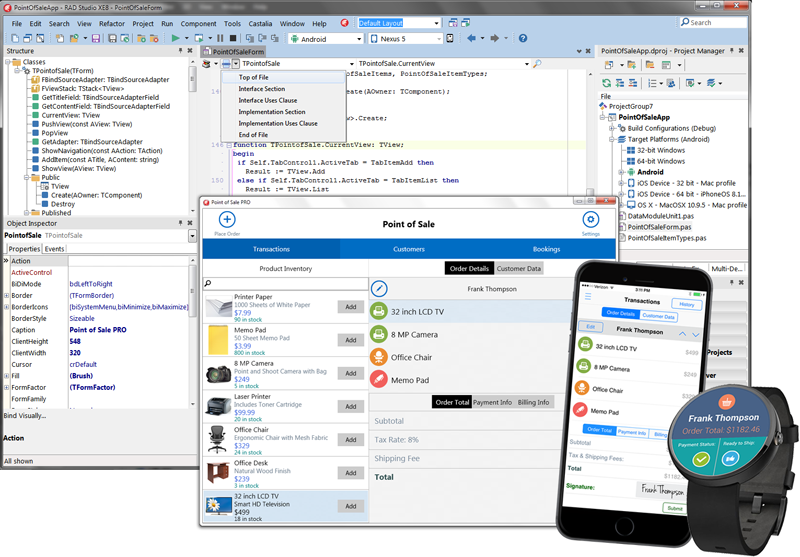Click the edit pencil icon beside Frank Thompson
This screenshot has height=557, width=800.
click(379, 289)
